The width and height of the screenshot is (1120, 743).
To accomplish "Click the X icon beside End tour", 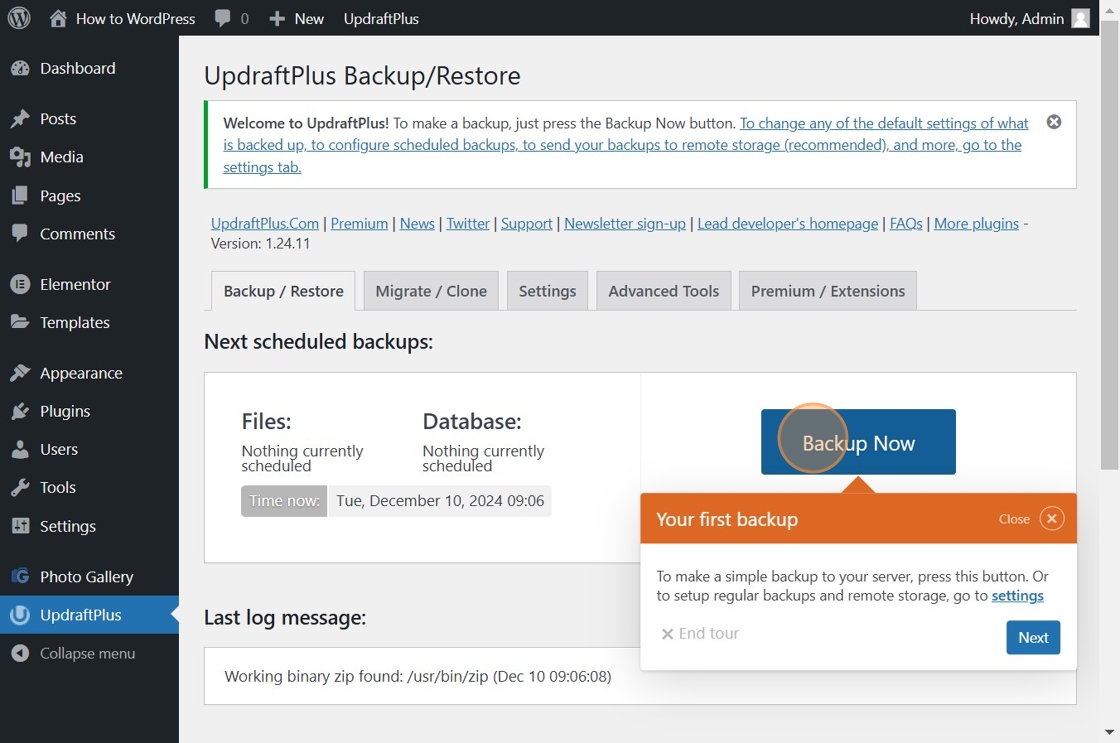I will pos(667,634).
